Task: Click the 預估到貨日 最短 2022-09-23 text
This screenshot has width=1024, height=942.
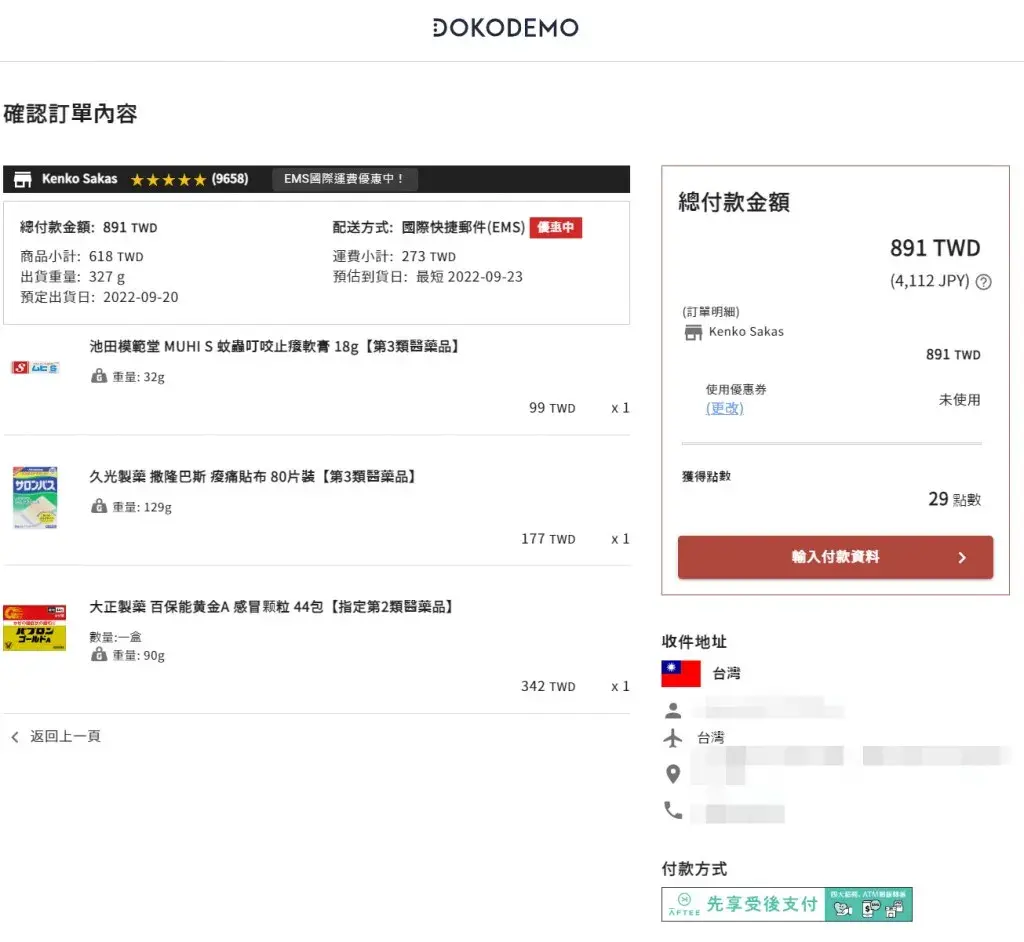Action: [428, 277]
